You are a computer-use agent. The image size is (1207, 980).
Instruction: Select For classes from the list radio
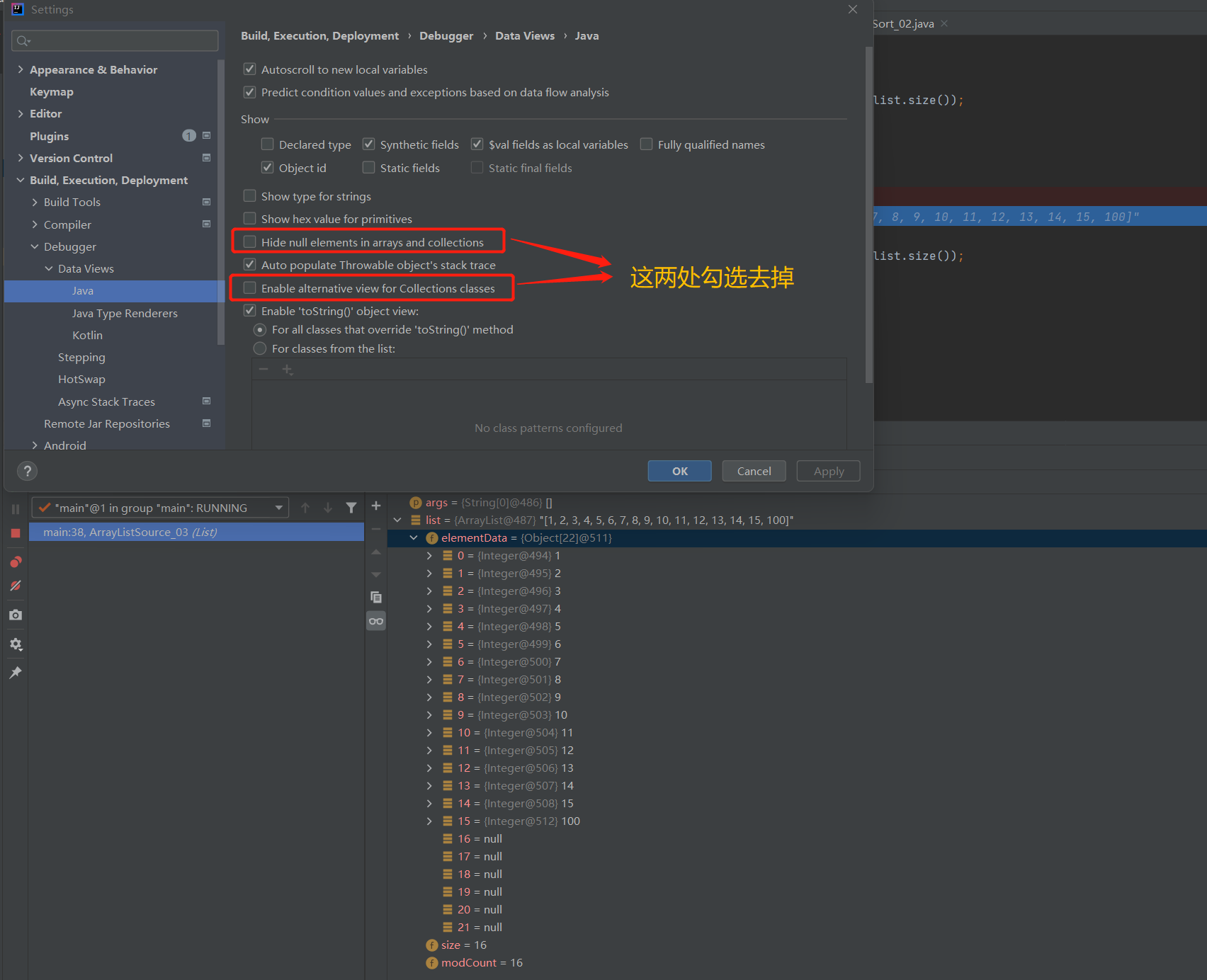(259, 348)
